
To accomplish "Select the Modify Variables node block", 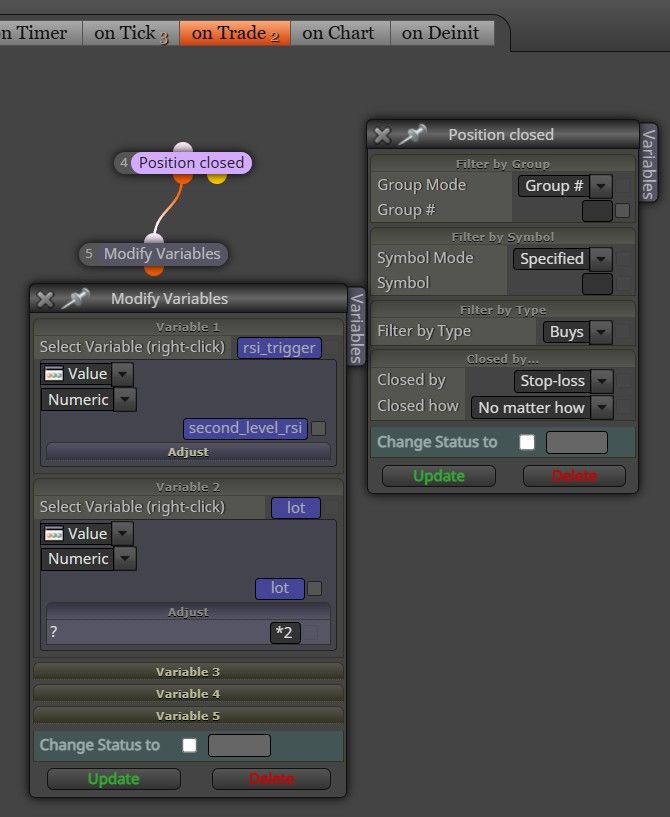I will pos(154,254).
